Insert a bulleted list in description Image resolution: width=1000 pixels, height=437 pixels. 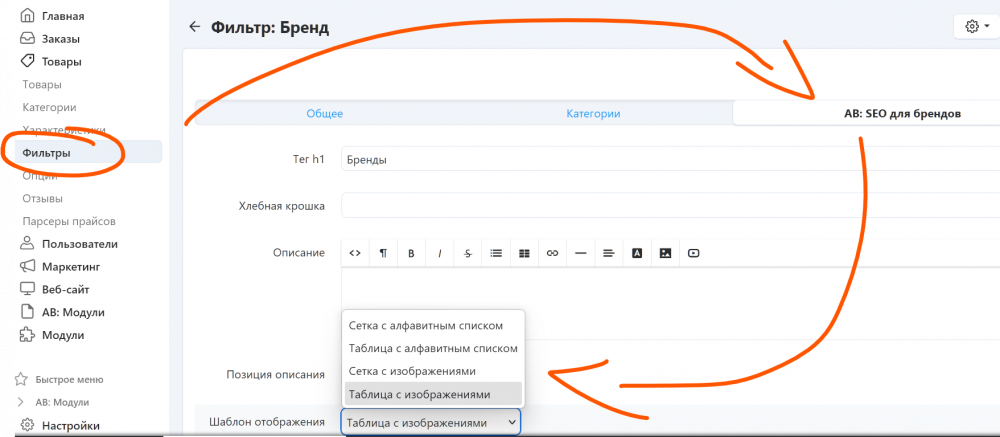(x=496, y=253)
